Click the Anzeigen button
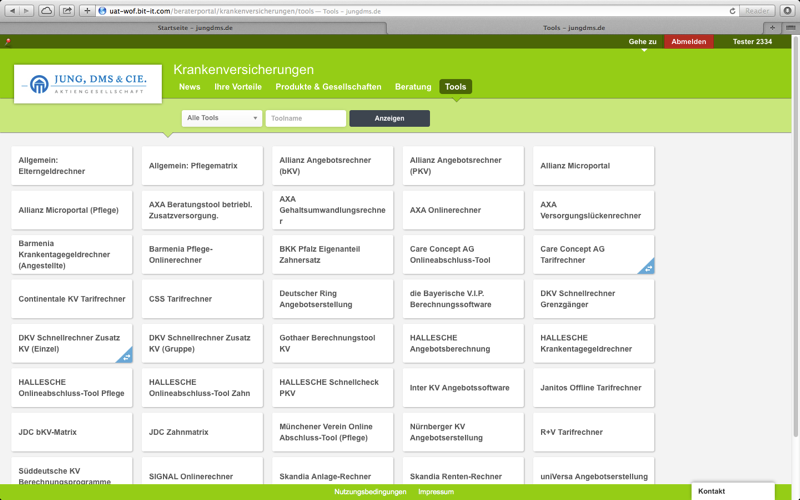The width and height of the screenshot is (800, 500). 389,118
